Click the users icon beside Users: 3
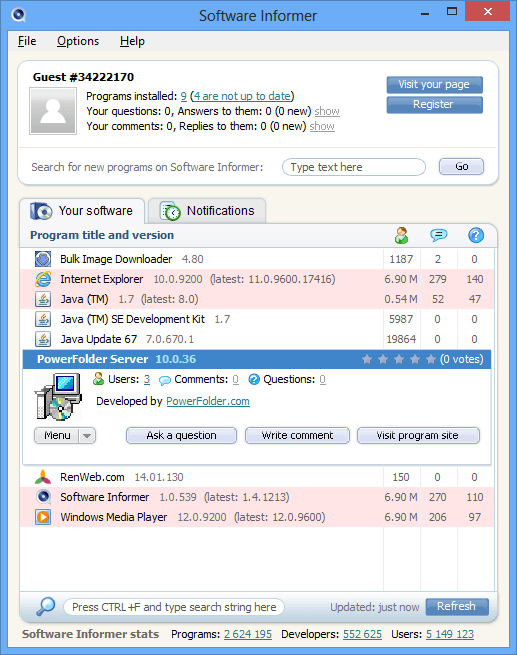 98,379
